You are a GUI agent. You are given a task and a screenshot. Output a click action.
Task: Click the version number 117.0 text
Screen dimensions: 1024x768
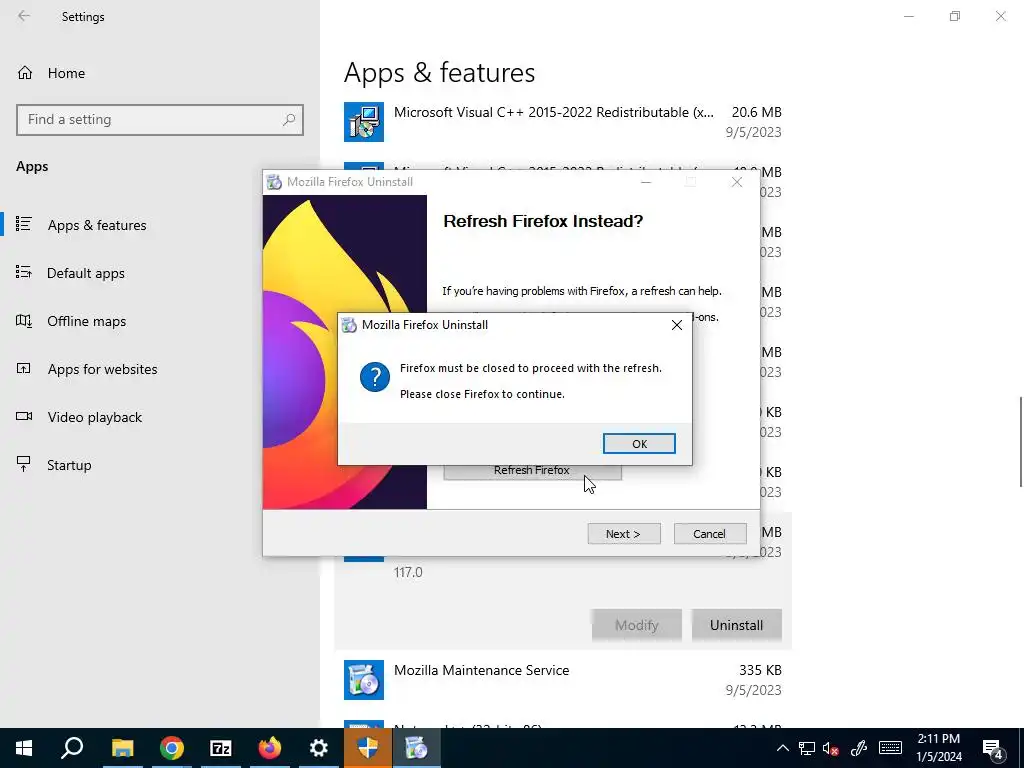tap(408, 572)
